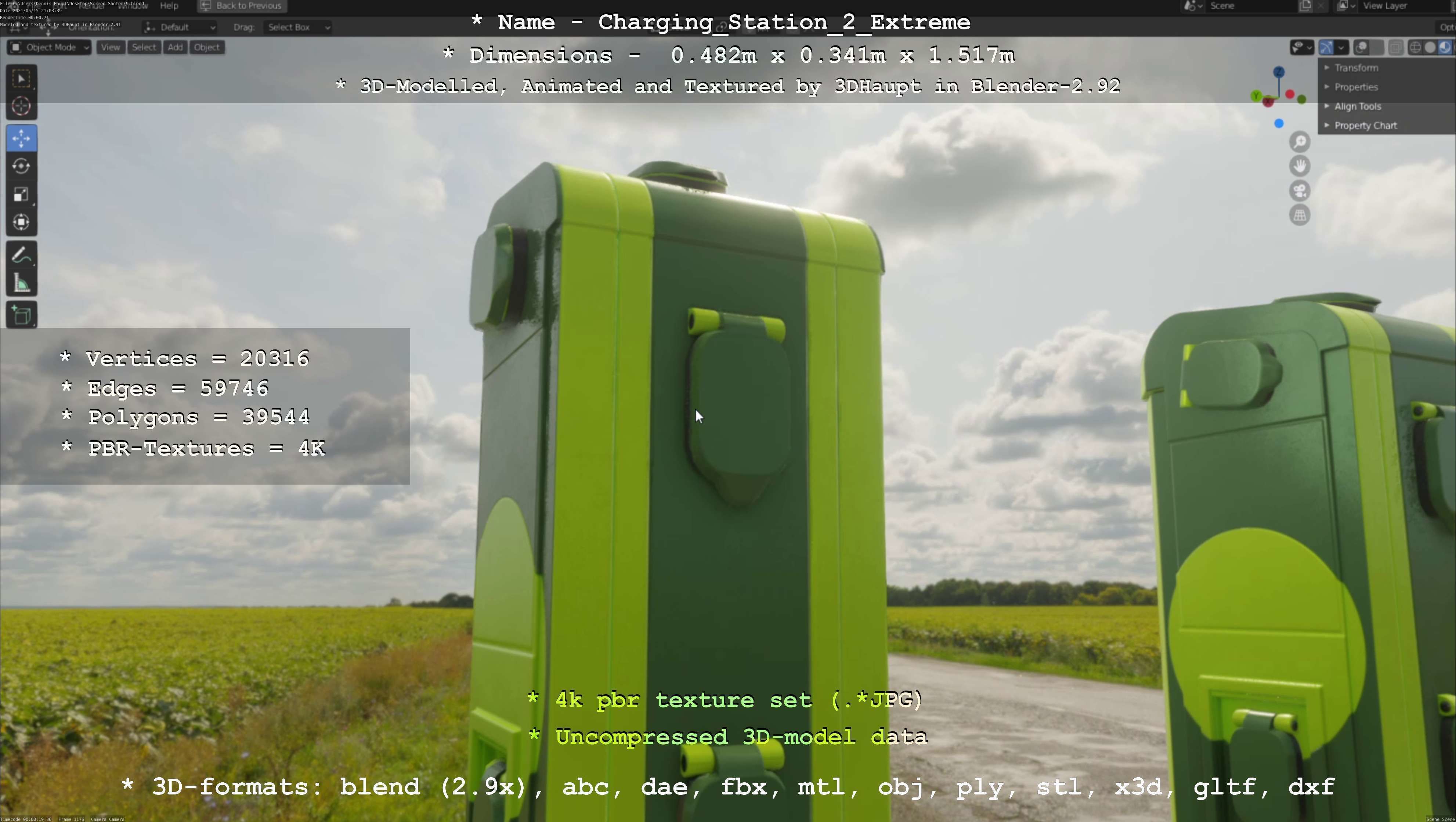Open the Drag Select Box dropdown
Screen dimensions: 1456x822
[x=297, y=27]
